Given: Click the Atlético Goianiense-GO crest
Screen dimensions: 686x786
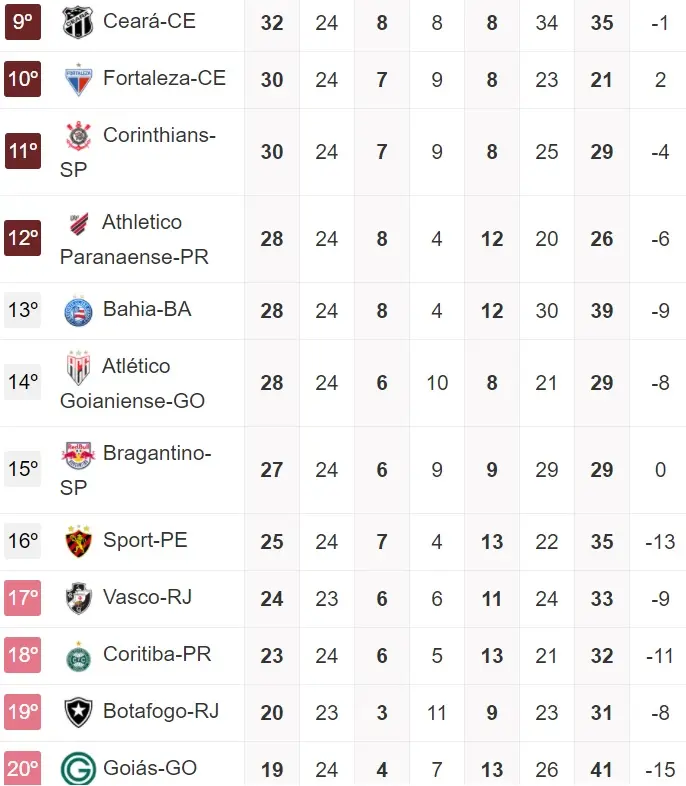Looking at the screenshot, I should (x=78, y=367).
